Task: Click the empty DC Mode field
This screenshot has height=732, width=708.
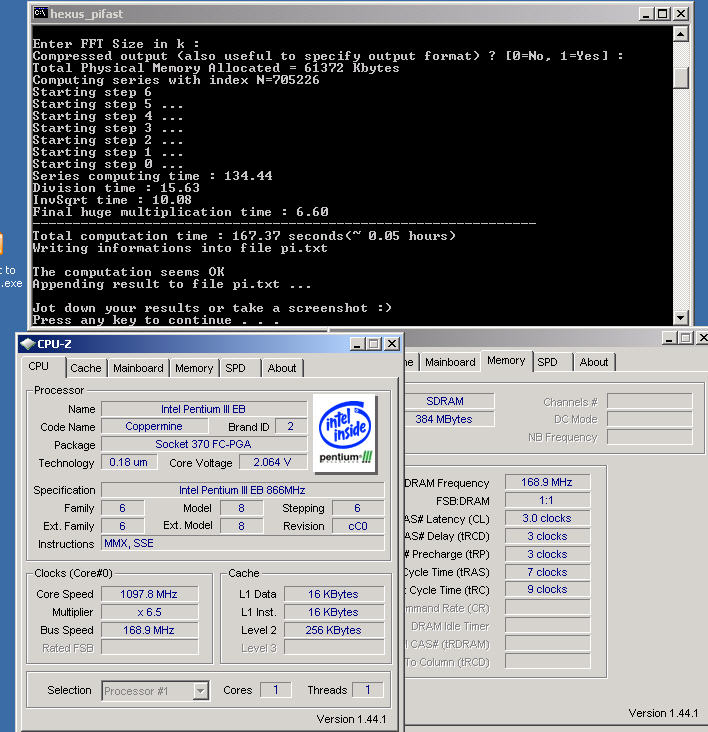Action: (650, 419)
